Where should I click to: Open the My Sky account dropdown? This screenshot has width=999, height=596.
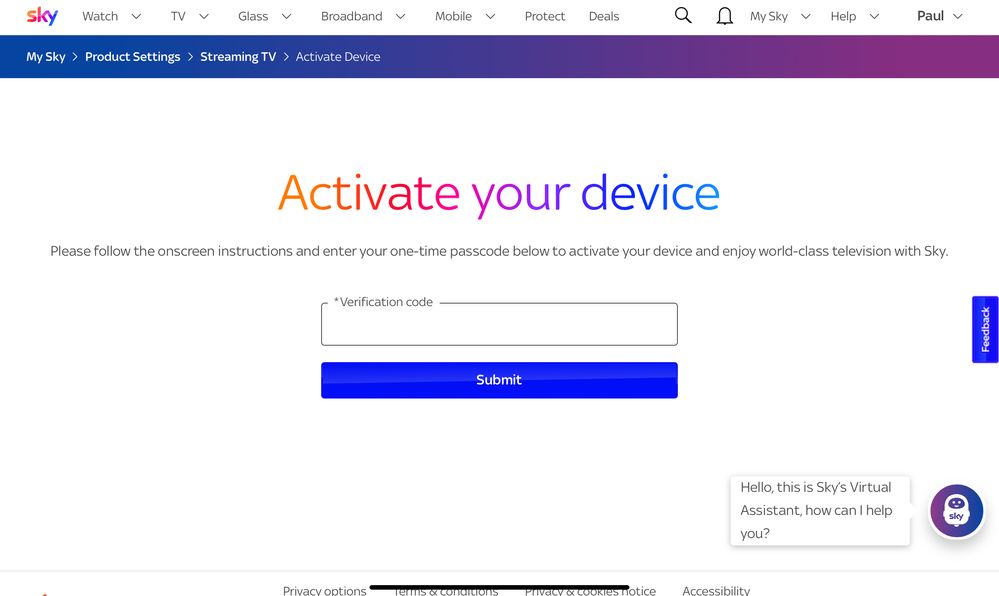pyautogui.click(x=780, y=16)
